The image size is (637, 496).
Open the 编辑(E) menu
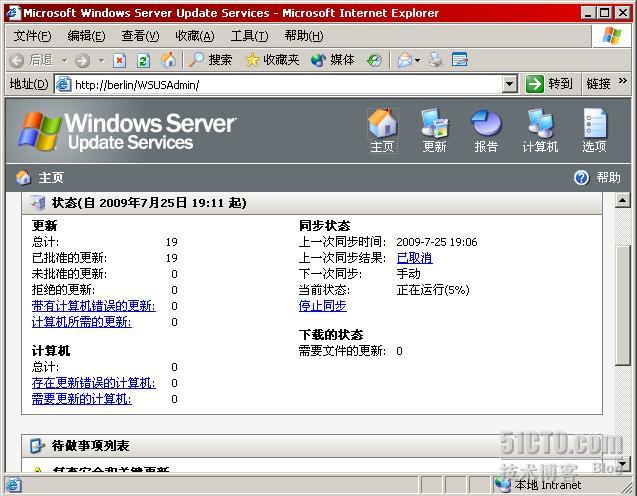[x=86, y=36]
